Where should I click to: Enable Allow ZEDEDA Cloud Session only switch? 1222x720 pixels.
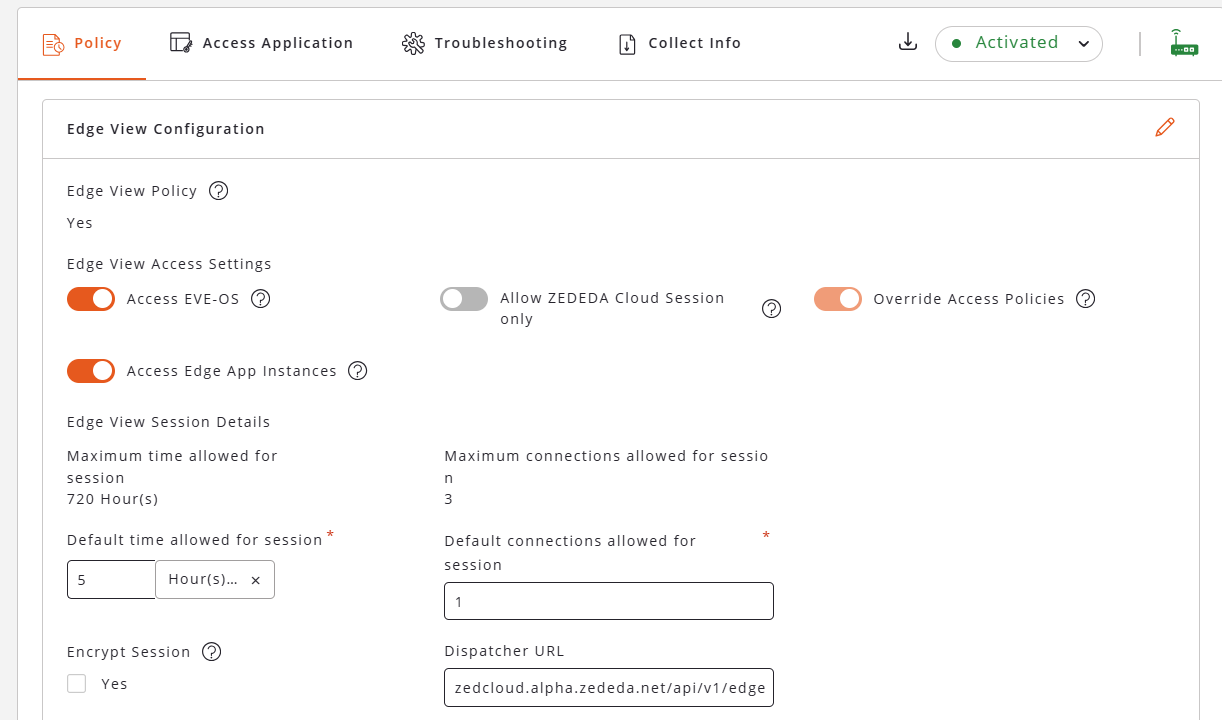click(x=464, y=299)
